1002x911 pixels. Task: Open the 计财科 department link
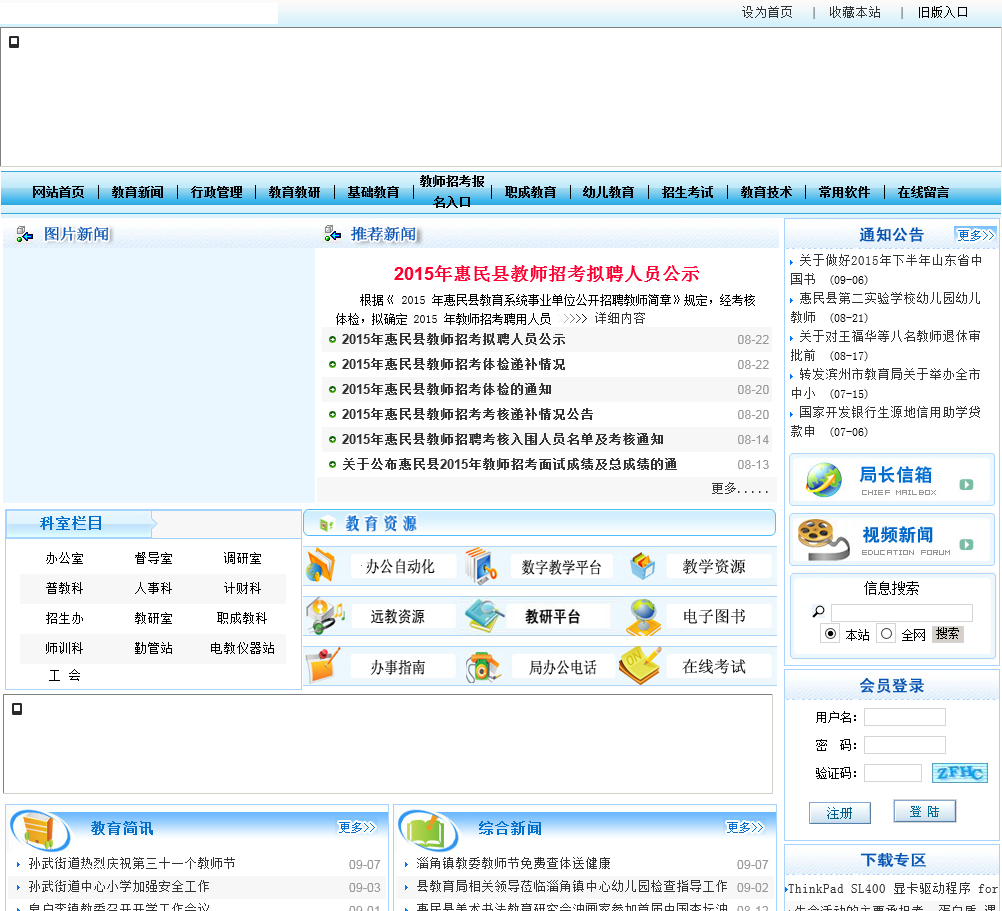(x=242, y=588)
